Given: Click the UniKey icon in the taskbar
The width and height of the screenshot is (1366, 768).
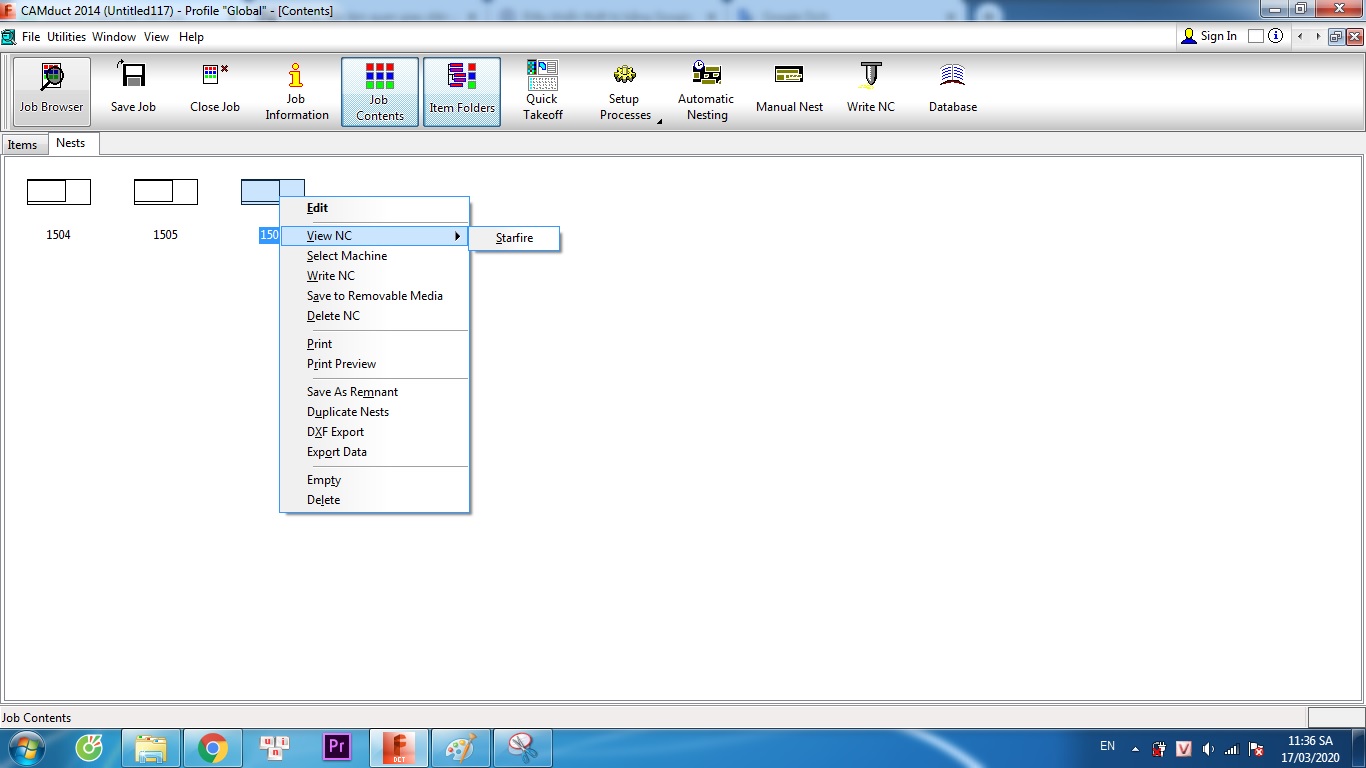Looking at the screenshot, I should coord(275,748).
